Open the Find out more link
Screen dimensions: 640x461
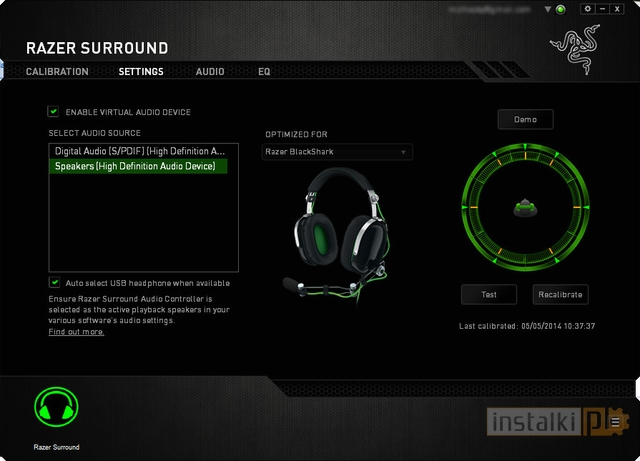(x=76, y=332)
